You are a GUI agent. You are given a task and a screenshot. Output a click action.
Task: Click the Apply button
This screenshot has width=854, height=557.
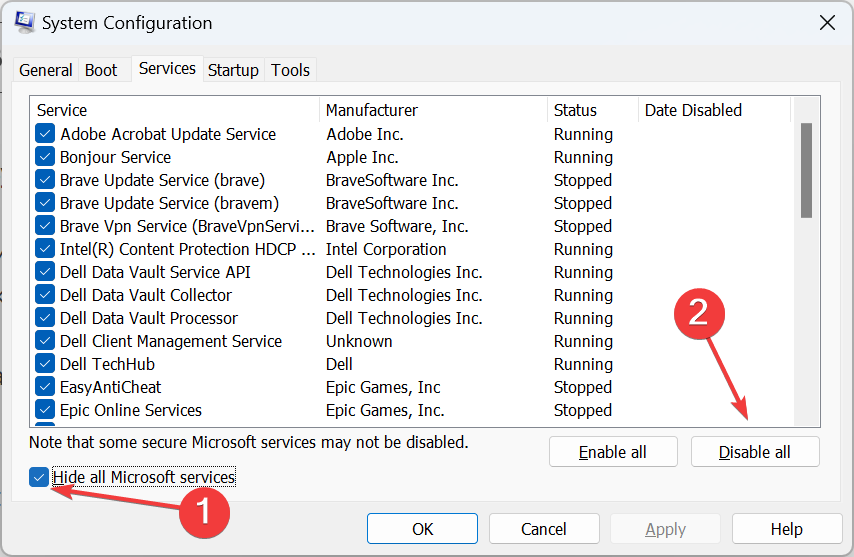click(666, 529)
